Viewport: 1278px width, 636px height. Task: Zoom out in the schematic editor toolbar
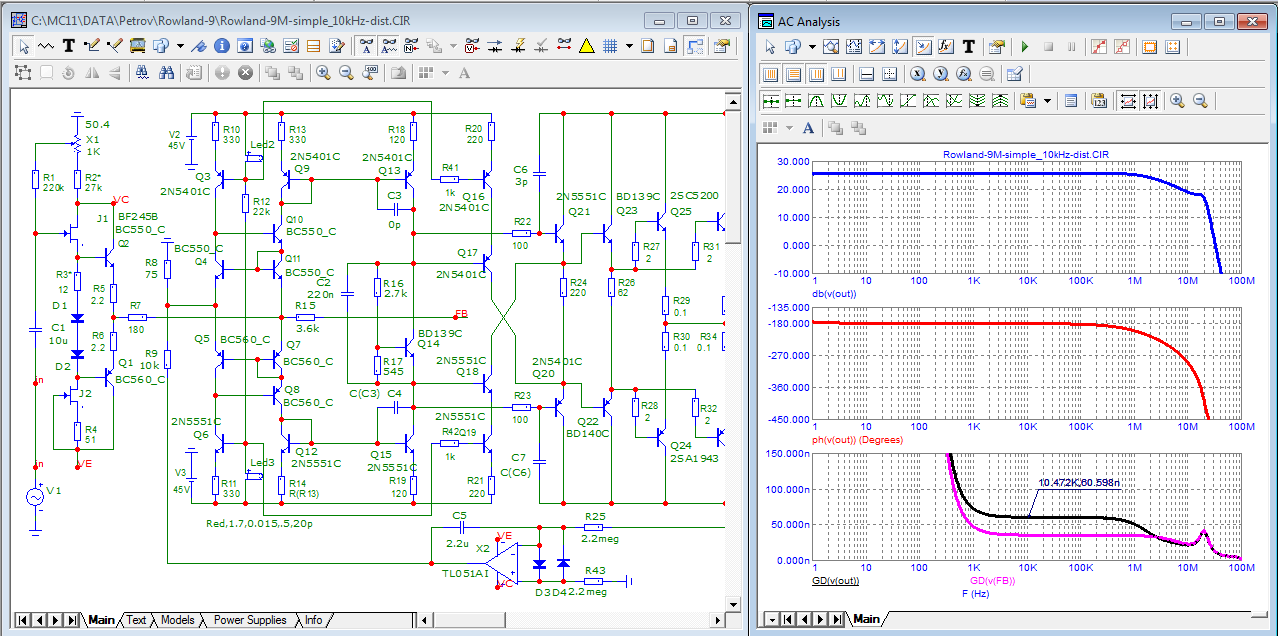point(346,73)
